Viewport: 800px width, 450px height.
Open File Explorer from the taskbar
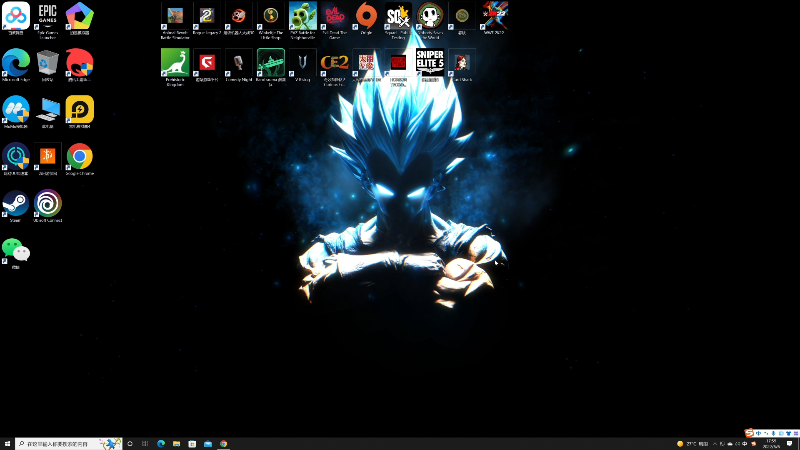pyautogui.click(x=177, y=444)
